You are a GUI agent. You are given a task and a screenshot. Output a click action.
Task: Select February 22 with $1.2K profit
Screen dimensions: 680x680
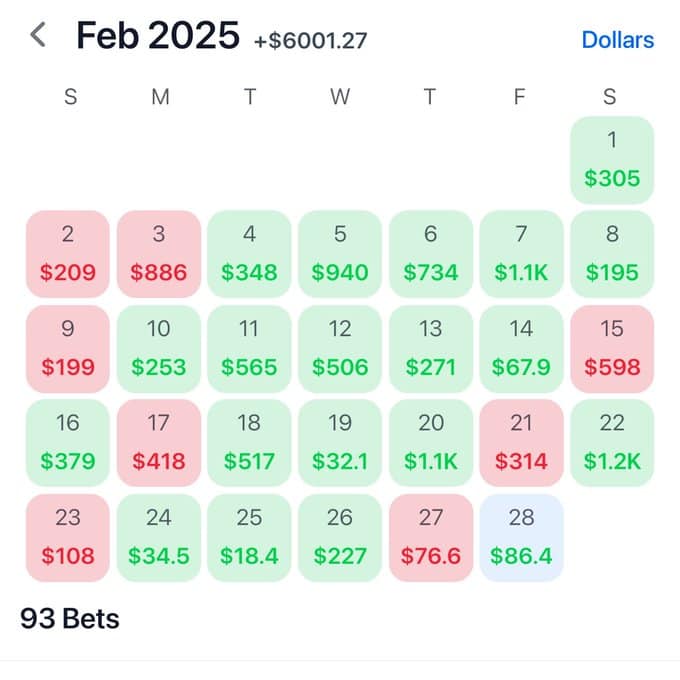coord(612,443)
